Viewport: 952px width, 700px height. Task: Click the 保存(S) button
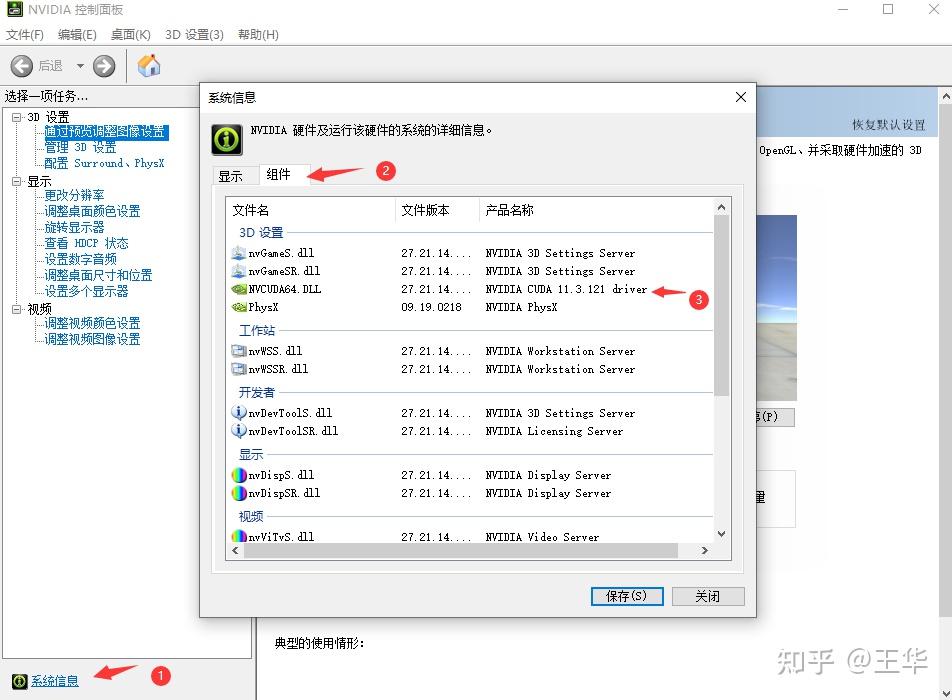626,596
